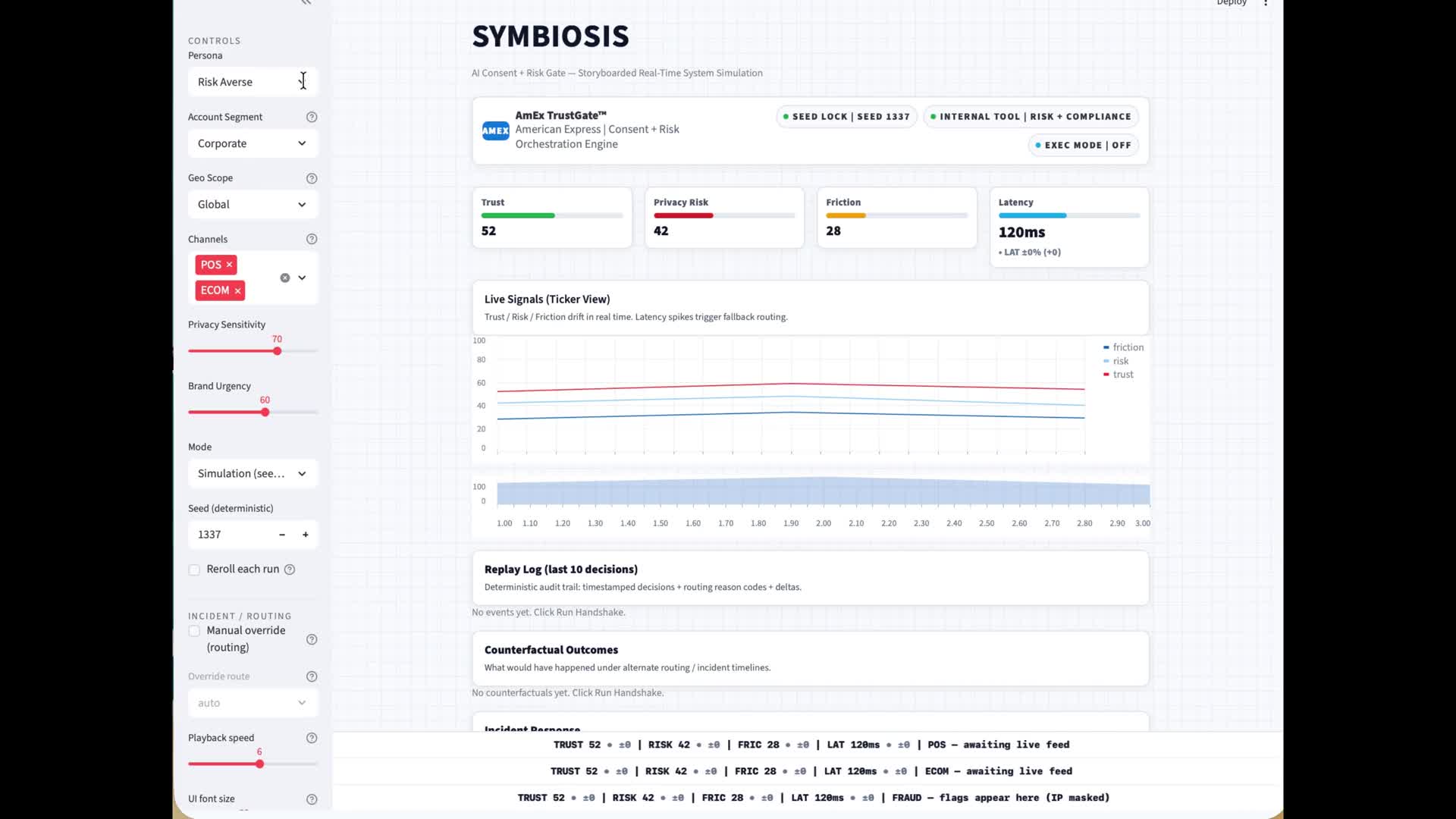
Task: Open the Override route dropdown showing auto
Action: tap(253, 703)
